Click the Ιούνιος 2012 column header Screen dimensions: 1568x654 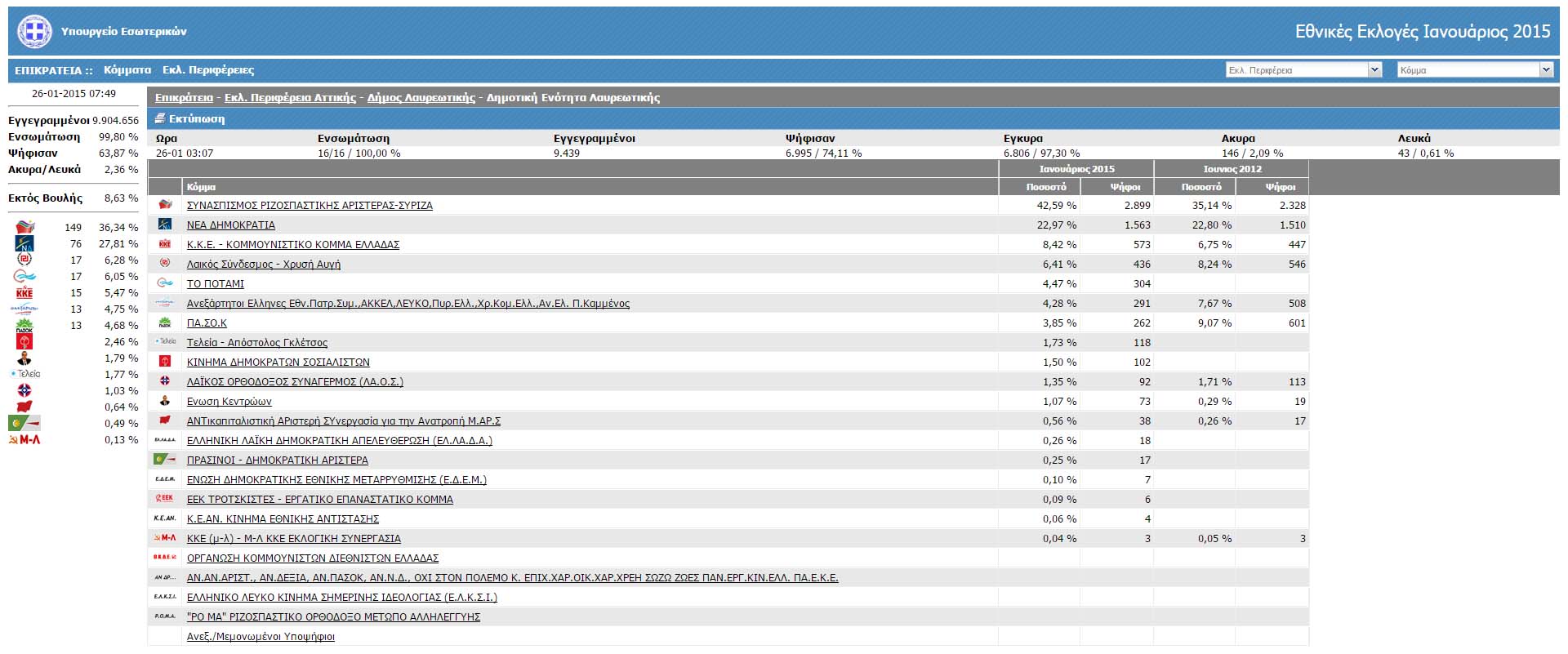(x=1232, y=169)
